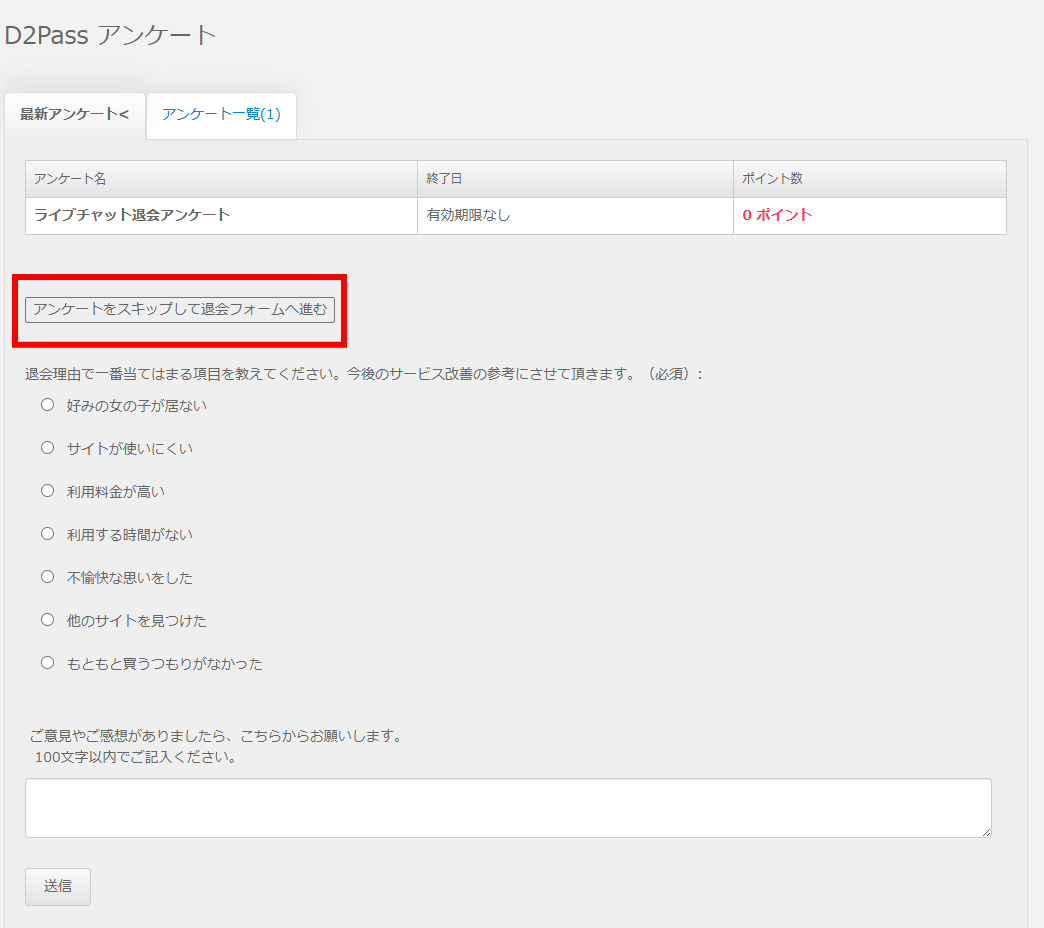
Task: Choose 他のサイトを見つけた reason
Action: coord(47,619)
